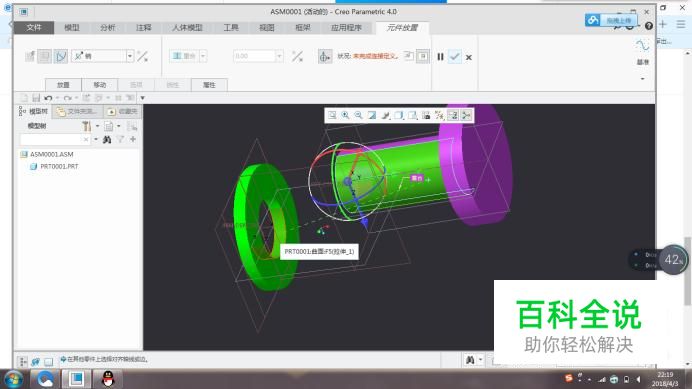
Task: Open the model tree settings hammer icon
Action: 86,126
